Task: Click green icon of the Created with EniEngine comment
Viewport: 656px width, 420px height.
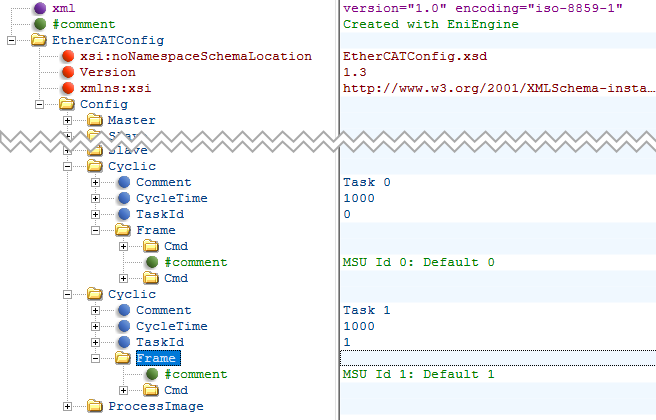Action: pyautogui.click(x=40, y=24)
